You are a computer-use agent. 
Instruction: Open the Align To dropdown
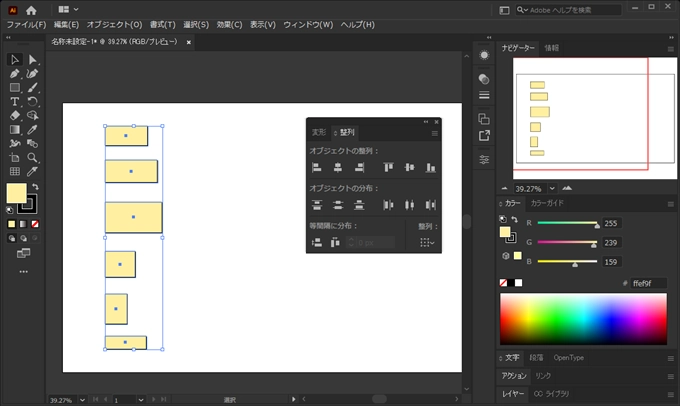pyautogui.click(x=427, y=242)
